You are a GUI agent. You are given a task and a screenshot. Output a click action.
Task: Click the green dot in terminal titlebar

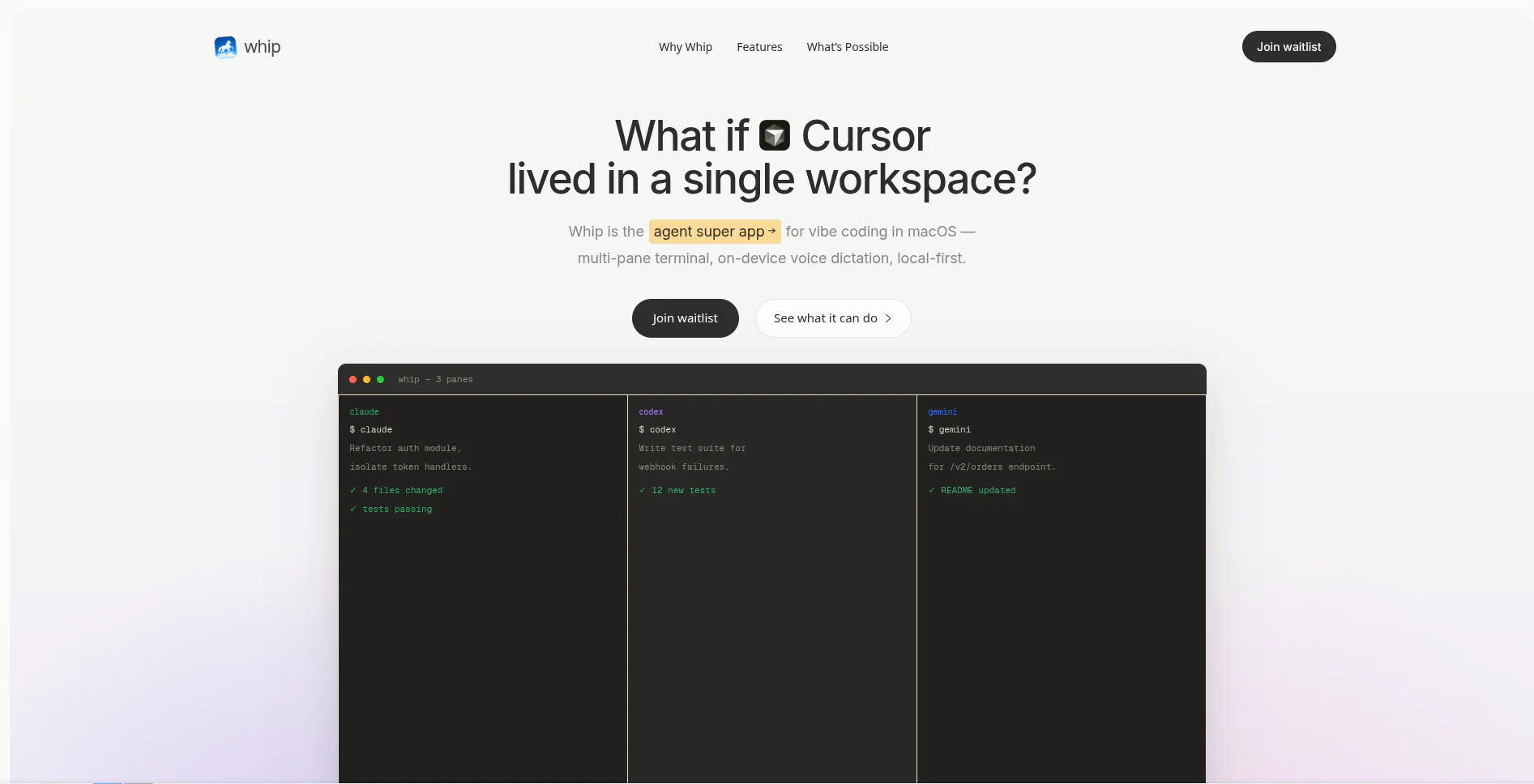click(380, 379)
